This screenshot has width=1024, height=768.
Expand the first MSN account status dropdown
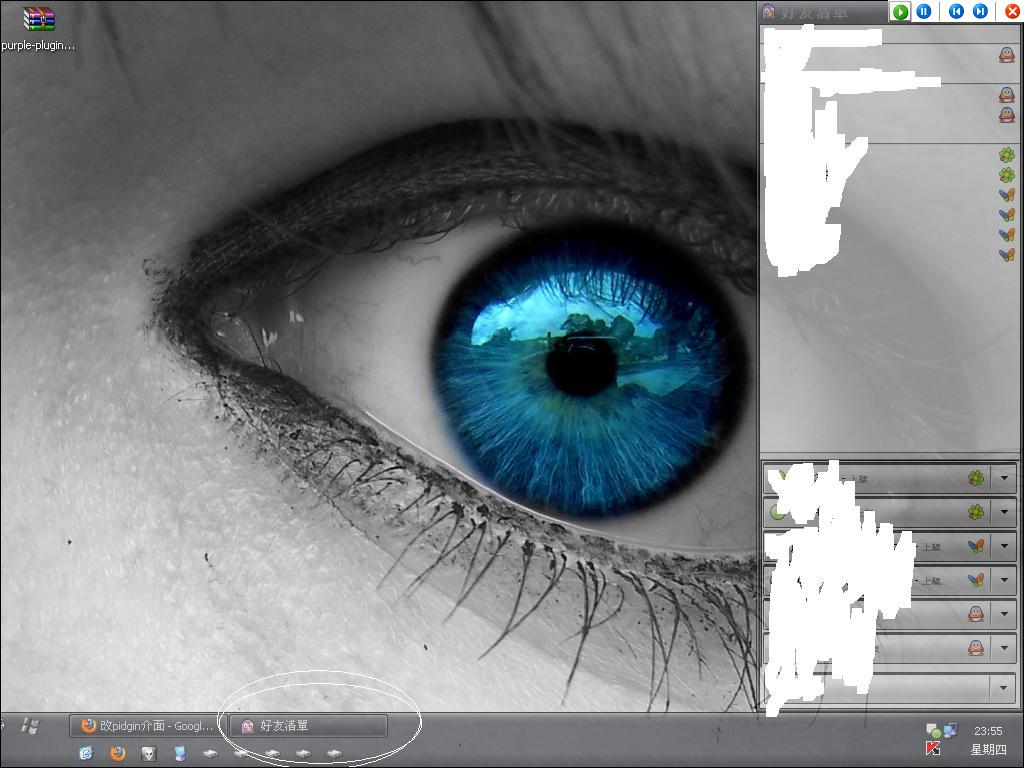tap(1004, 546)
